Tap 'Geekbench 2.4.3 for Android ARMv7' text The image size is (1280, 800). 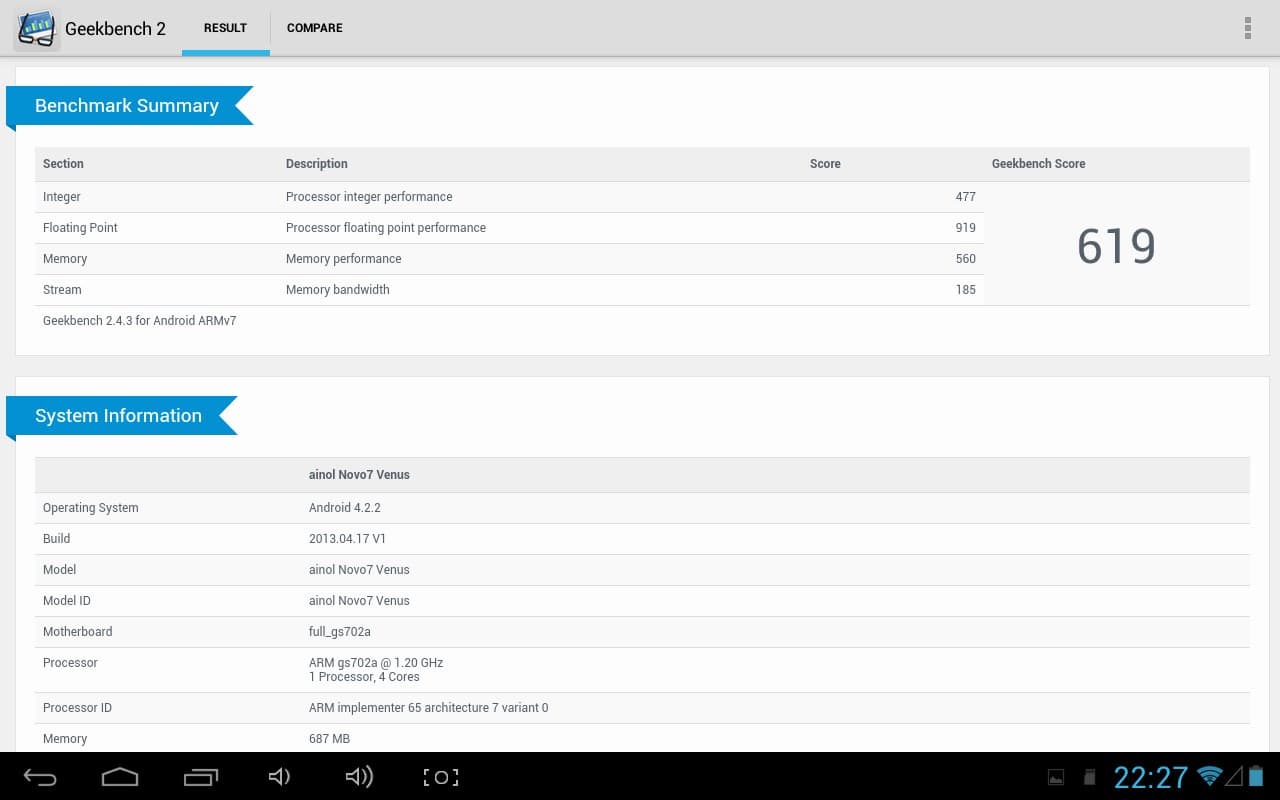point(140,321)
